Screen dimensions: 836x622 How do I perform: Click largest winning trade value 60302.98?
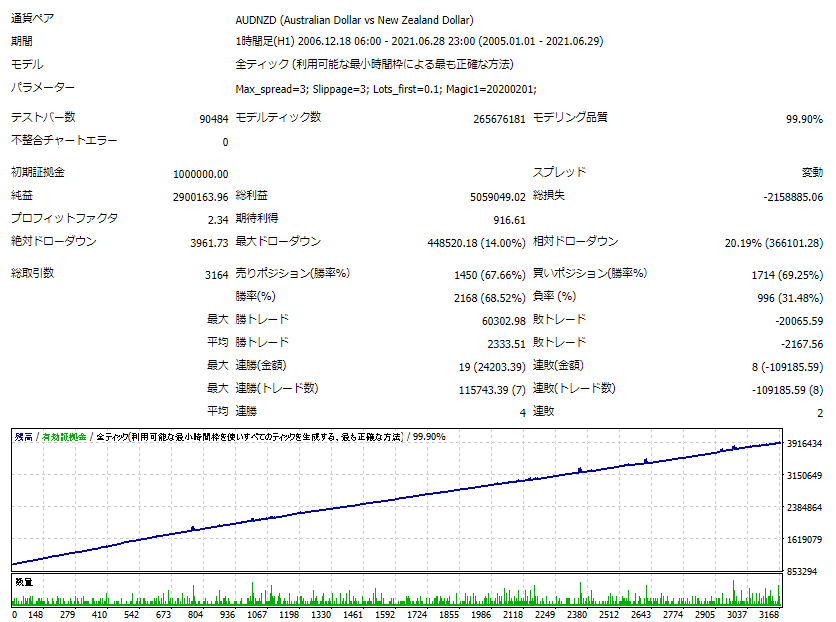point(503,321)
